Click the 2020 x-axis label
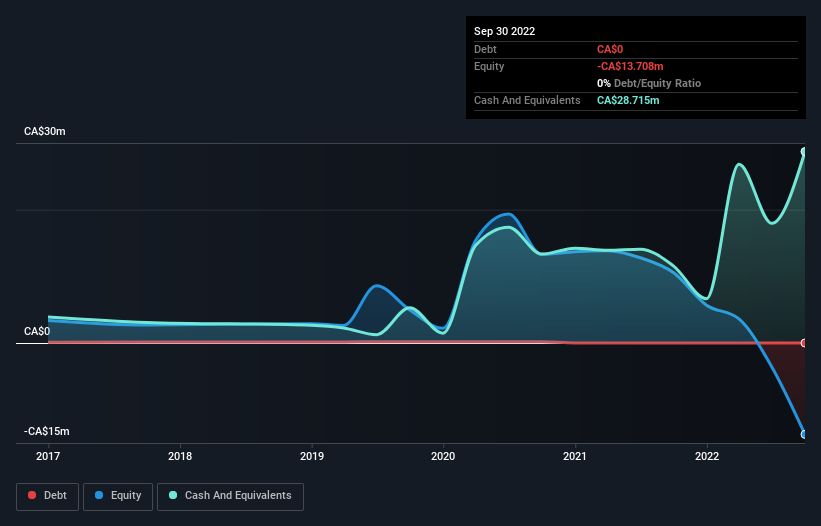Screen dimensions: 821x526 443,456
